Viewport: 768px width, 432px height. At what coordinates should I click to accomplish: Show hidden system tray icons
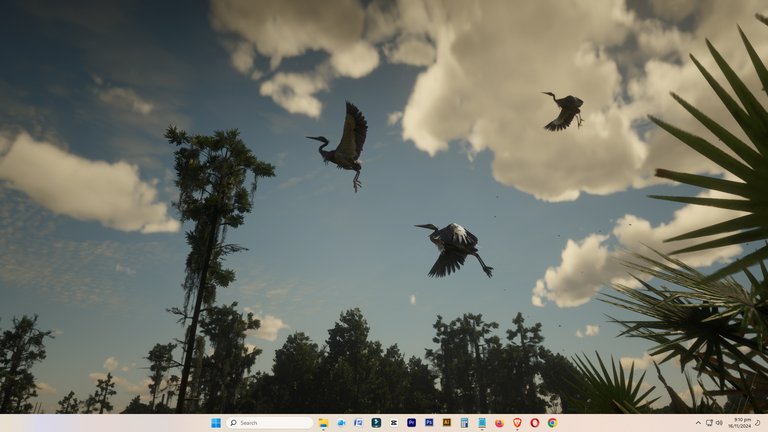[x=698, y=423]
